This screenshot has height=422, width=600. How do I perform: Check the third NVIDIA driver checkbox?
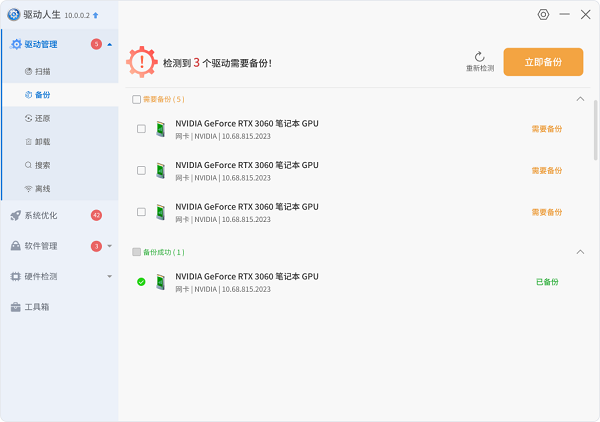pos(141,212)
